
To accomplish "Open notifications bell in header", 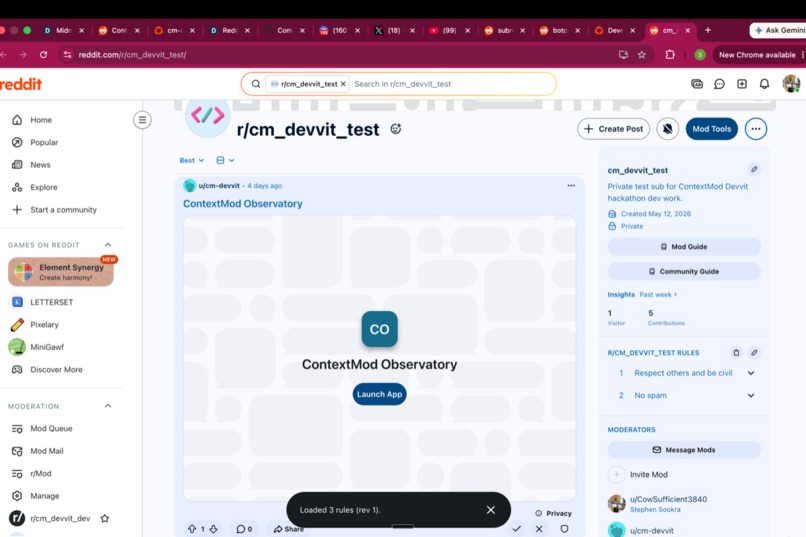I will click(764, 84).
